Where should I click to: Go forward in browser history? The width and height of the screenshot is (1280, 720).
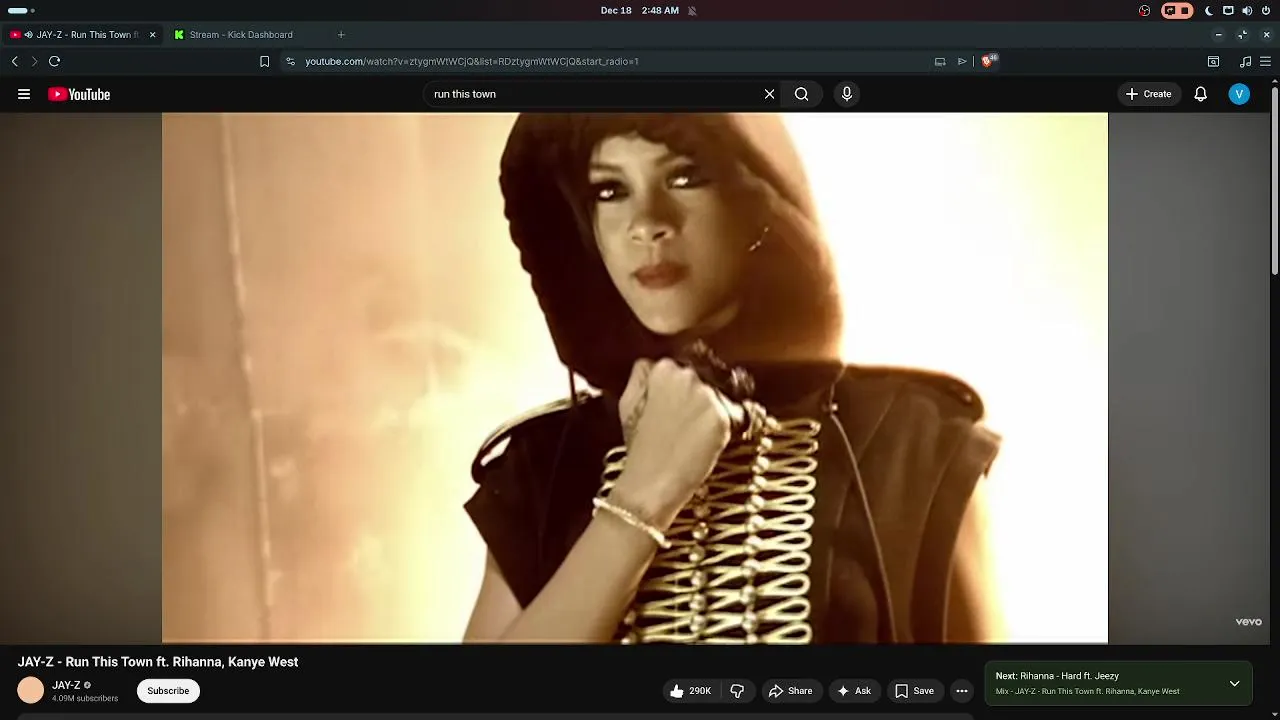click(x=34, y=61)
